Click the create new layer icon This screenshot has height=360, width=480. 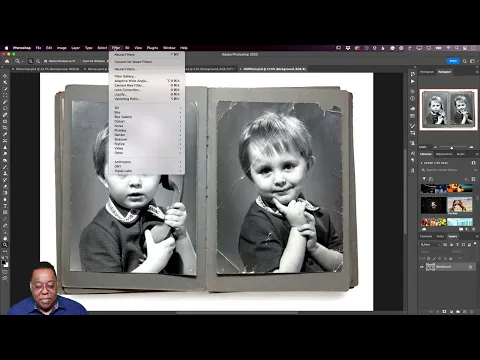(464, 312)
